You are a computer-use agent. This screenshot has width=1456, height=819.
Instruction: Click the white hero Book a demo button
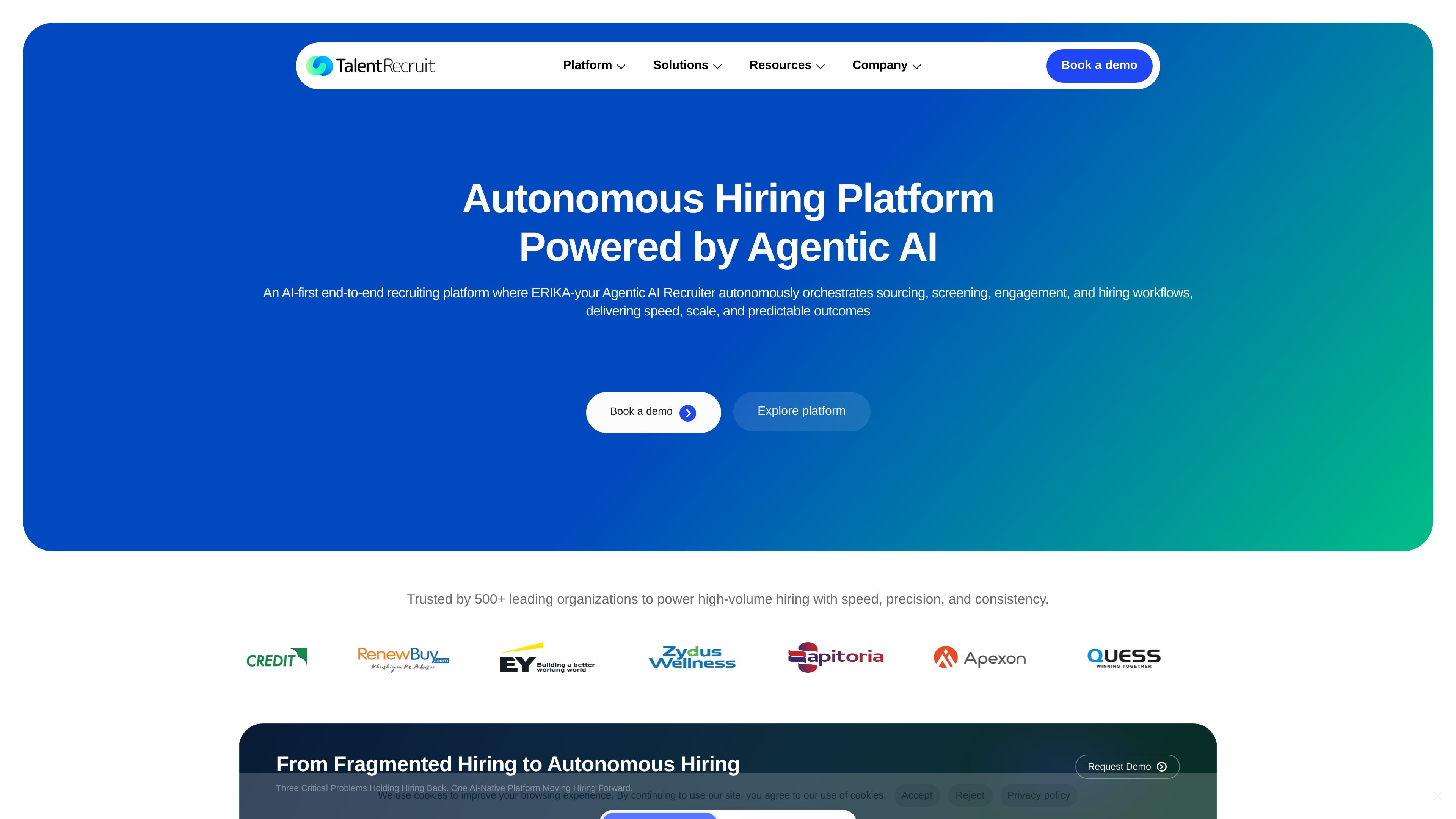coord(653,413)
